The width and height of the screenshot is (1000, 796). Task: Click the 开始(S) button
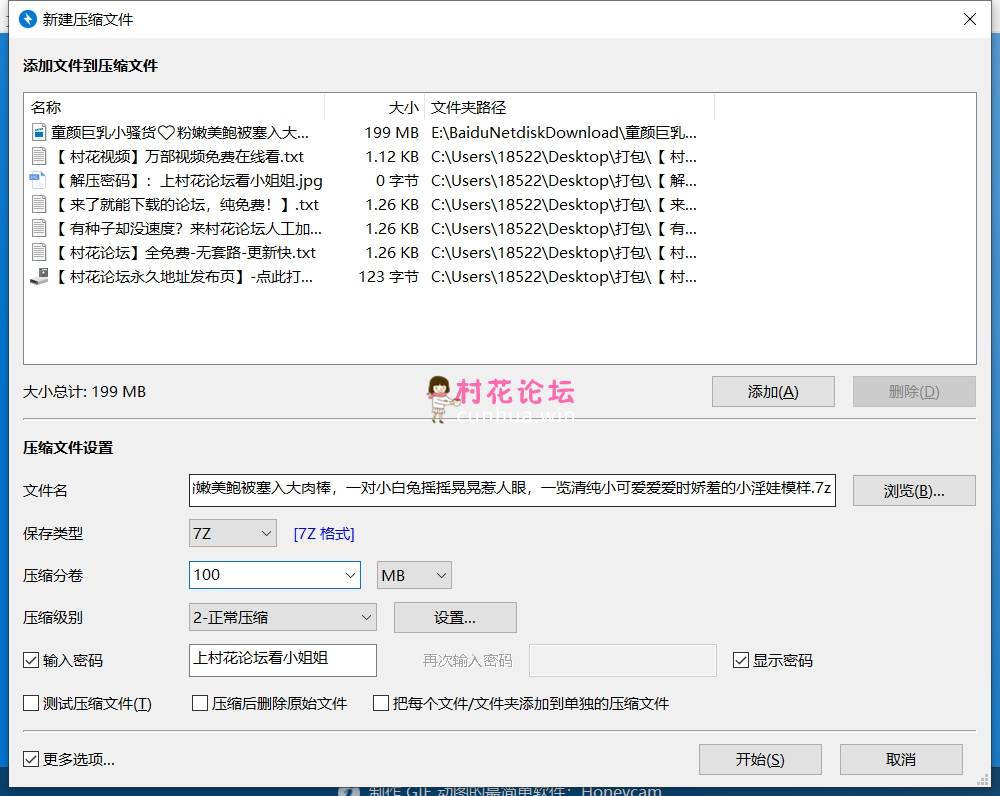[760, 759]
